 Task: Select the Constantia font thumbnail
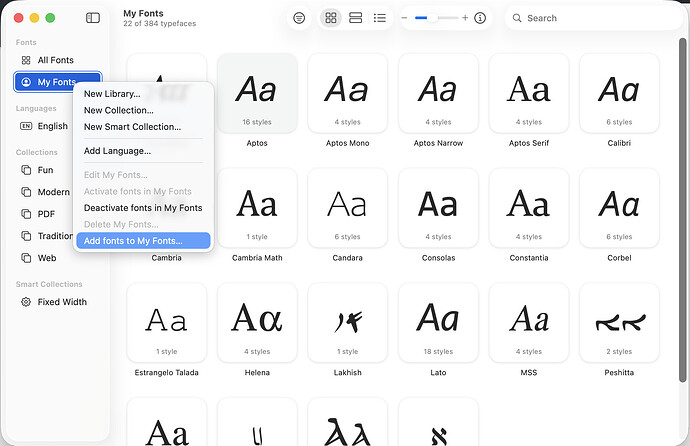coord(529,208)
